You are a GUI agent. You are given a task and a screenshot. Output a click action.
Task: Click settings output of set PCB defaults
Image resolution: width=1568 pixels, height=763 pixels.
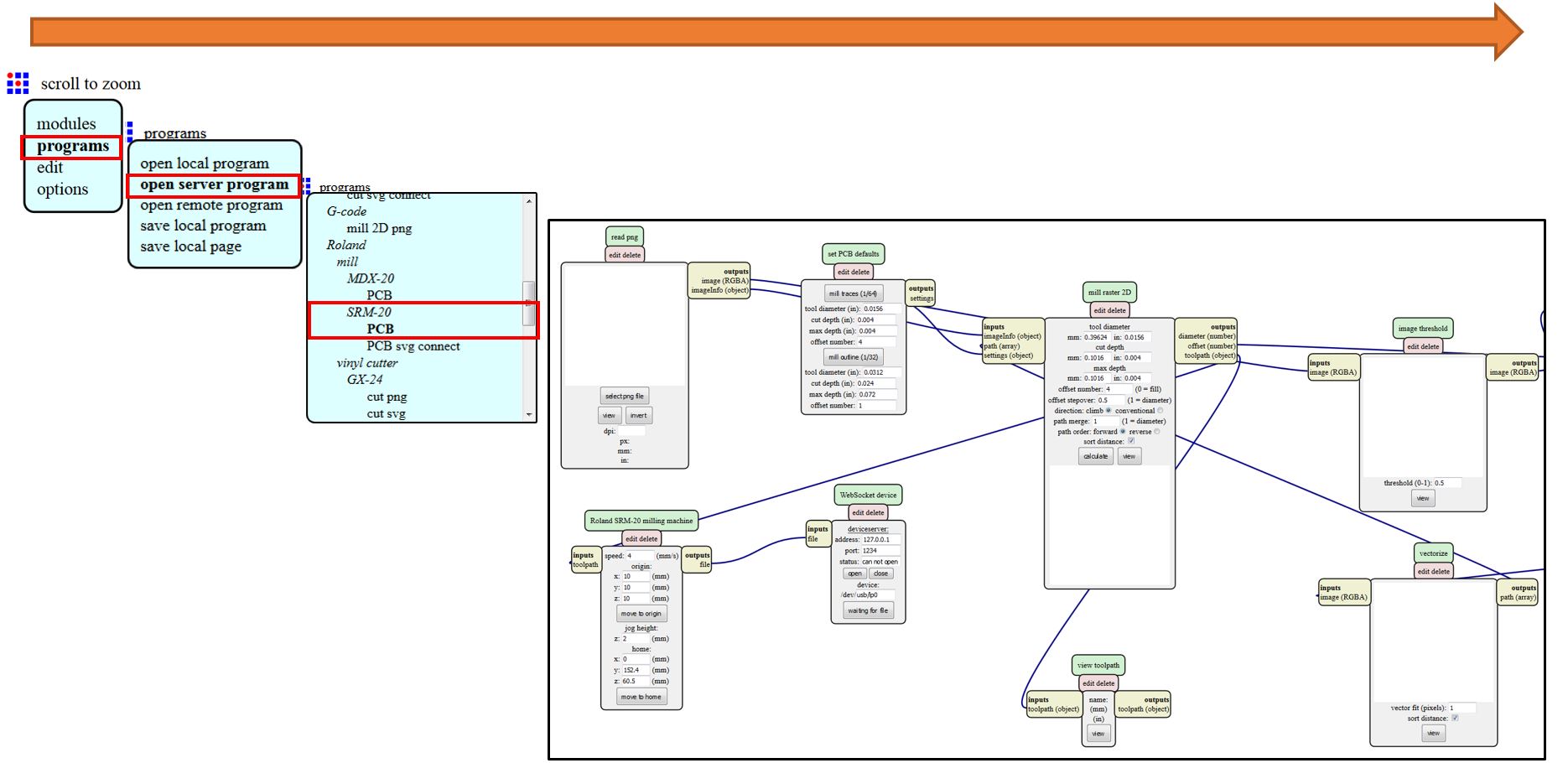click(x=922, y=298)
